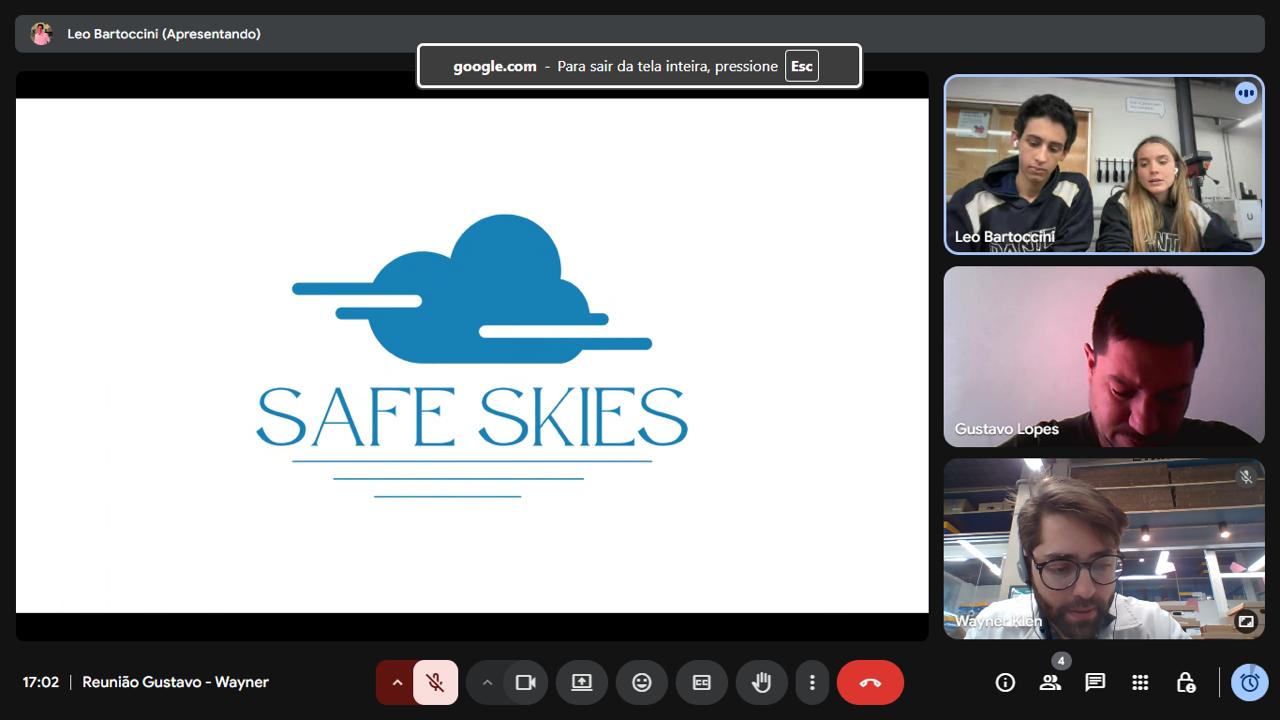Screen dimensions: 1280x720
Task: Click picture-in-picture icon on Wayner's tile
Action: point(1245,621)
